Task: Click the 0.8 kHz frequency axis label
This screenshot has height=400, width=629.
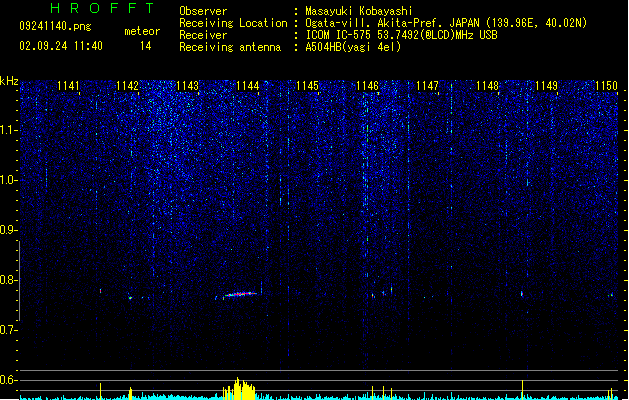Action: (x=8, y=280)
